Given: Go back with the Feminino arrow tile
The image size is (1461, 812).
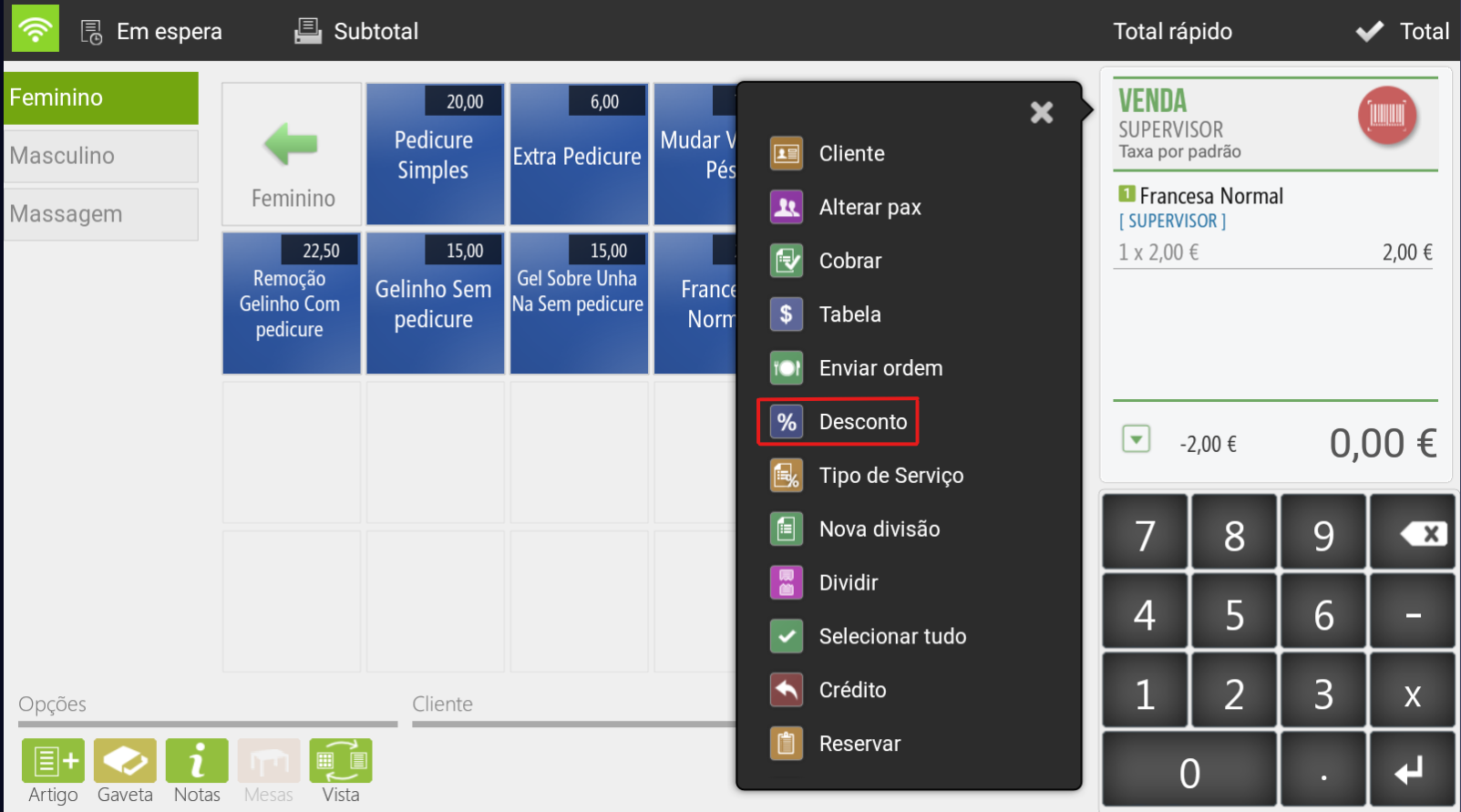Looking at the screenshot, I should click(292, 154).
